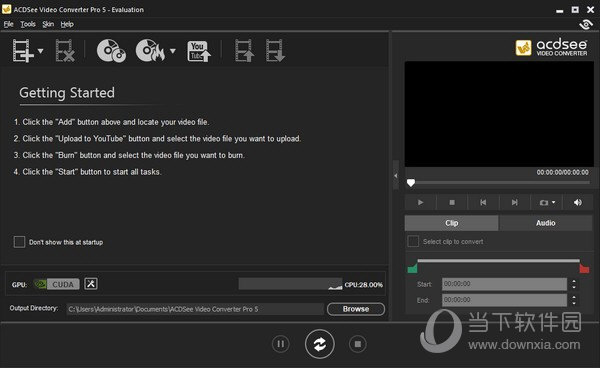Image resolution: width=600 pixels, height=368 pixels.
Task: Expand the Add file dropdown arrow
Action: (x=41, y=51)
